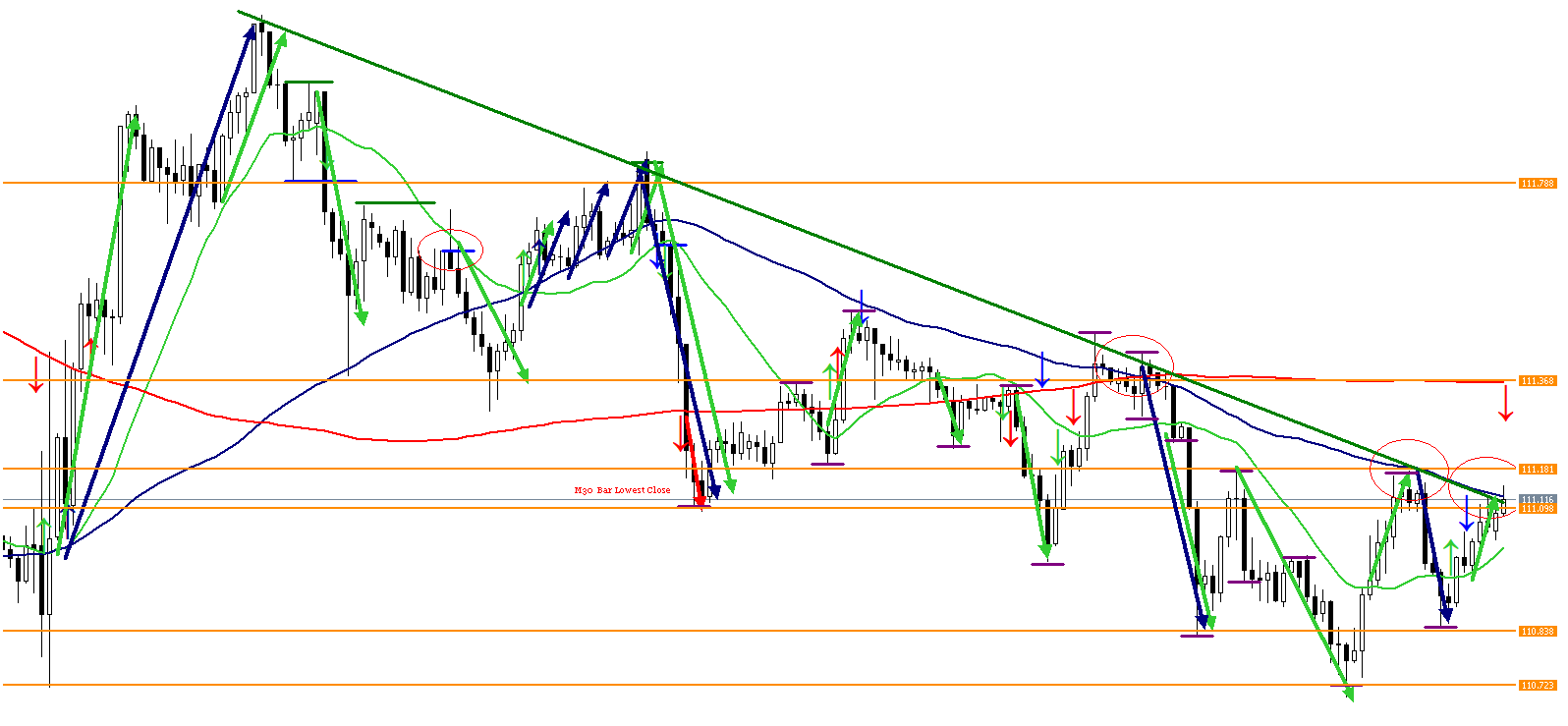Select the 110.723 price level label
The image size is (1568, 726).
(1538, 685)
